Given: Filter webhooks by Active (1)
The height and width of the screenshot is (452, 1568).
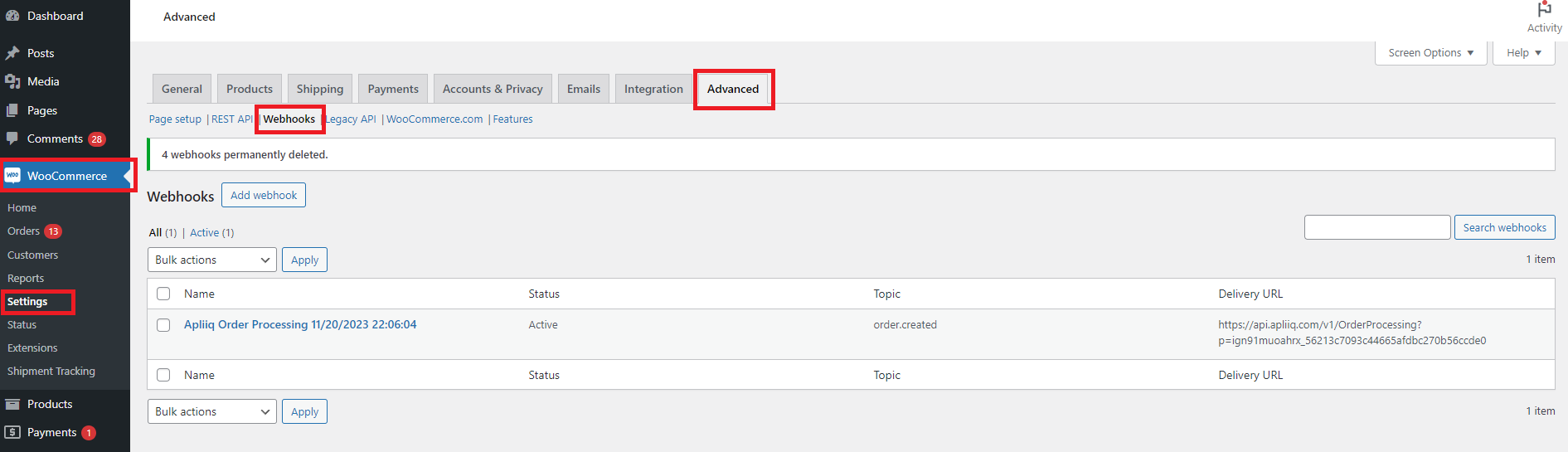Looking at the screenshot, I should pos(212,233).
